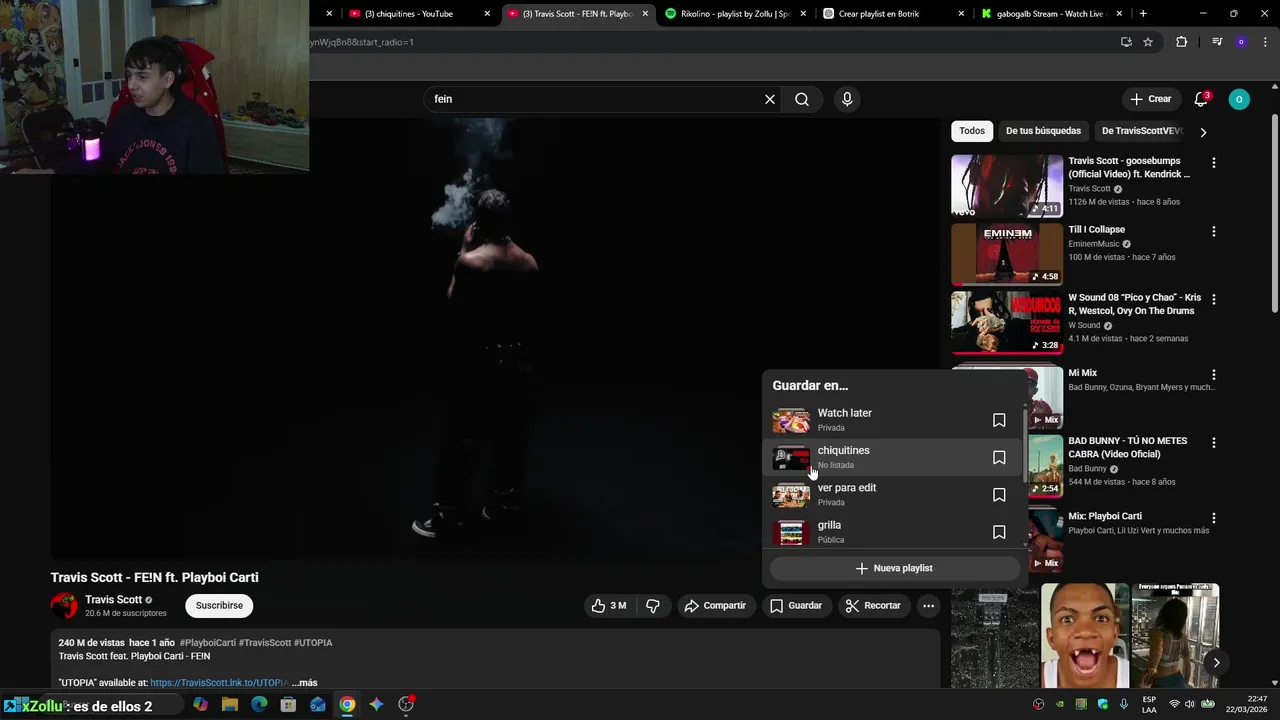Start voice search with the microphone icon
Screen dimensions: 1280x720
(847, 99)
